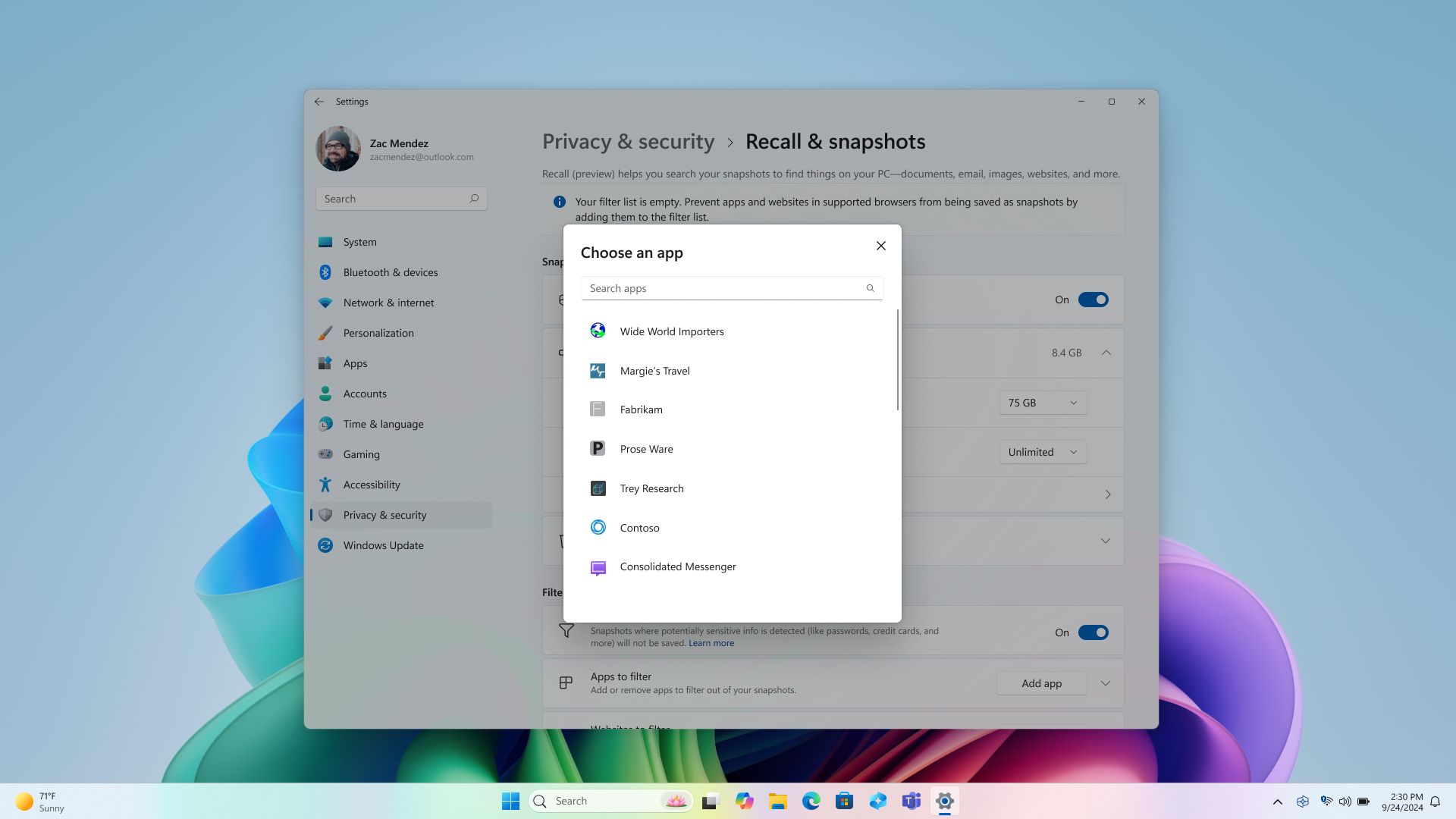Screen dimensions: 1456x819
Task: Toggle the sensitive info filter switch On
Action: pos(1093,632)
